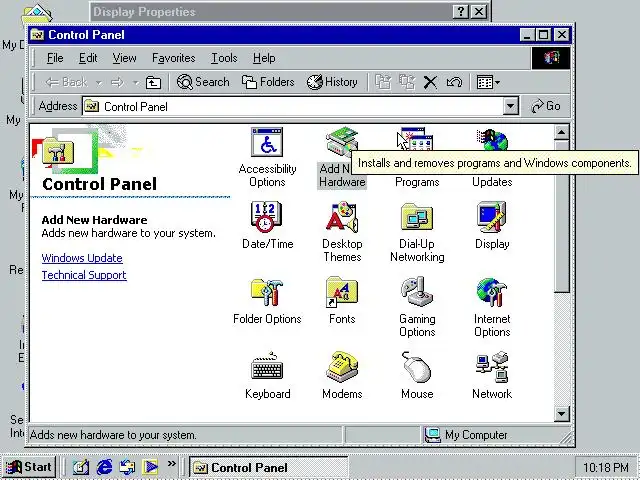The image size is (640, 480).
Task: Open the Gaming Options joystick icon
Action: click(417, 291)
